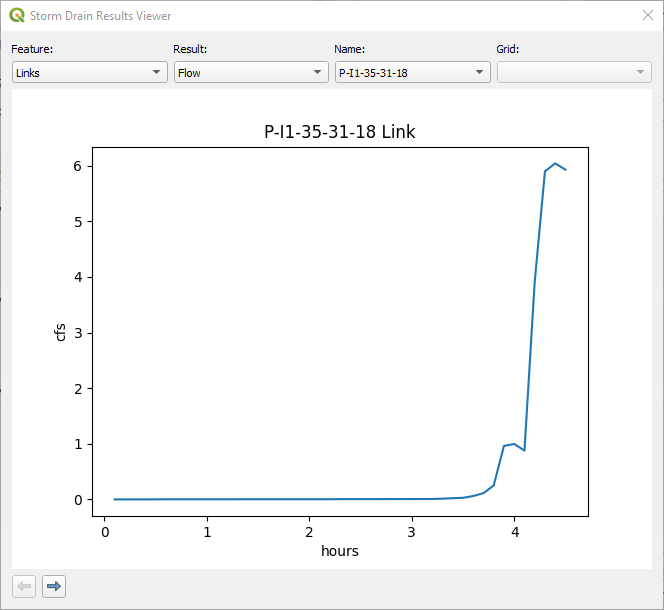Click the "cfs" y-axis label
664x610 pixels.
61,331
